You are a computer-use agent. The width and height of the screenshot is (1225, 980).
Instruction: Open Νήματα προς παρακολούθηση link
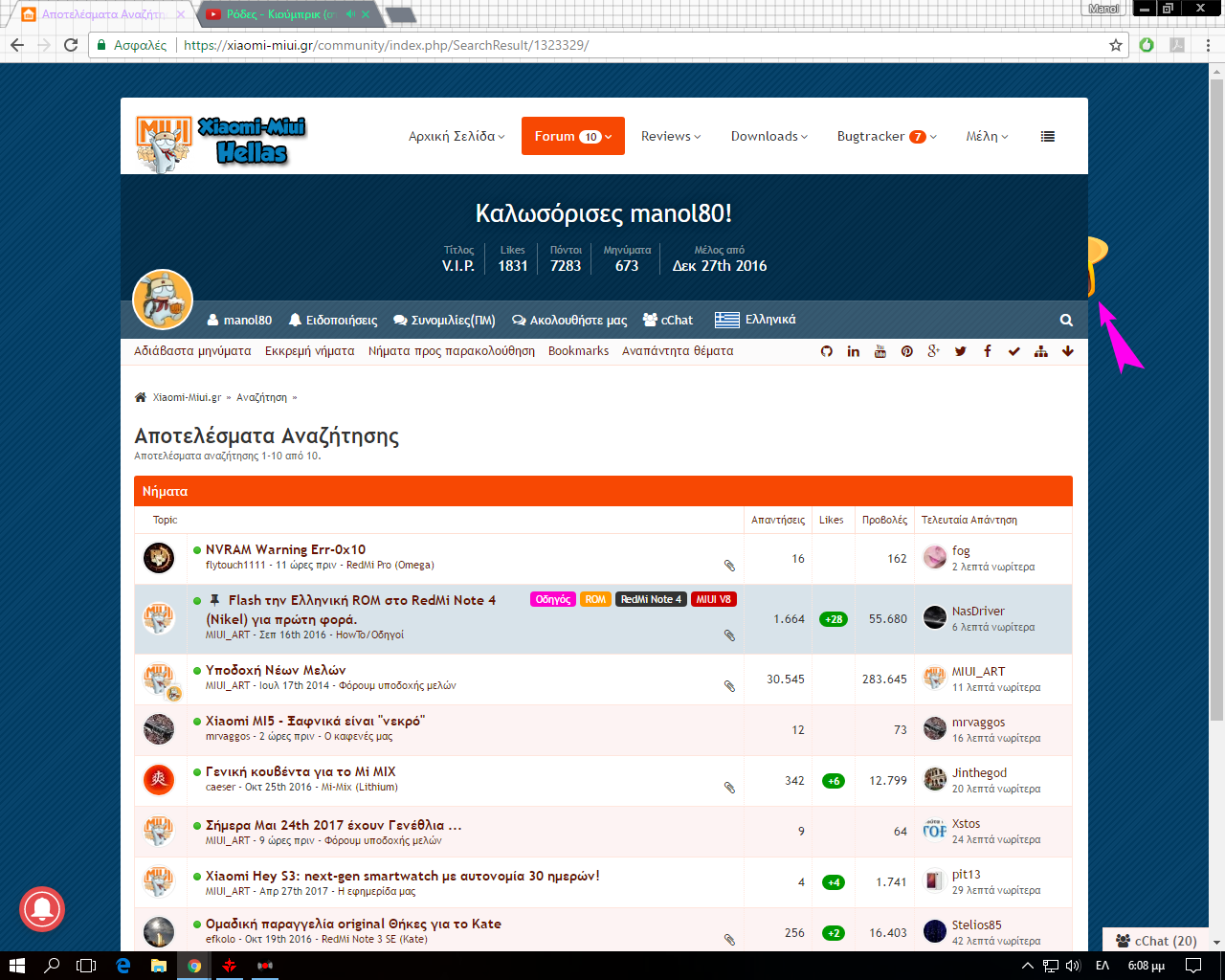coord(452,351)
